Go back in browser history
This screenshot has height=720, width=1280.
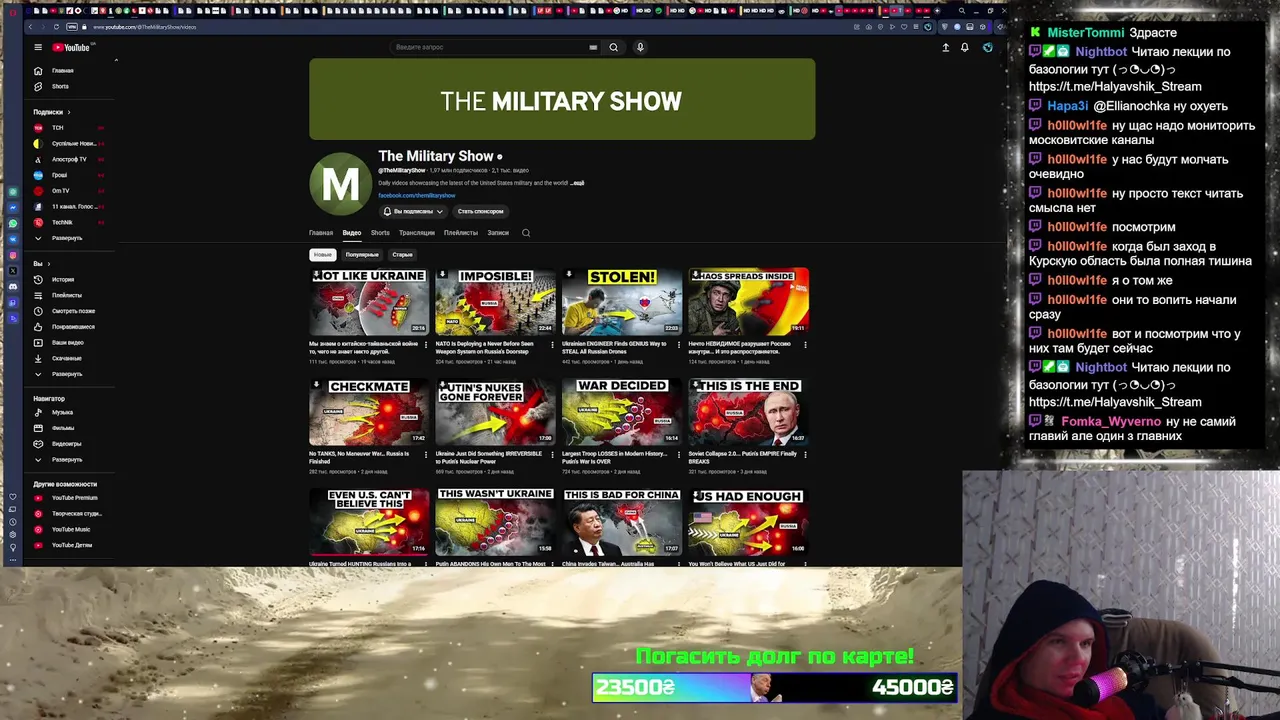coord(32,27)
